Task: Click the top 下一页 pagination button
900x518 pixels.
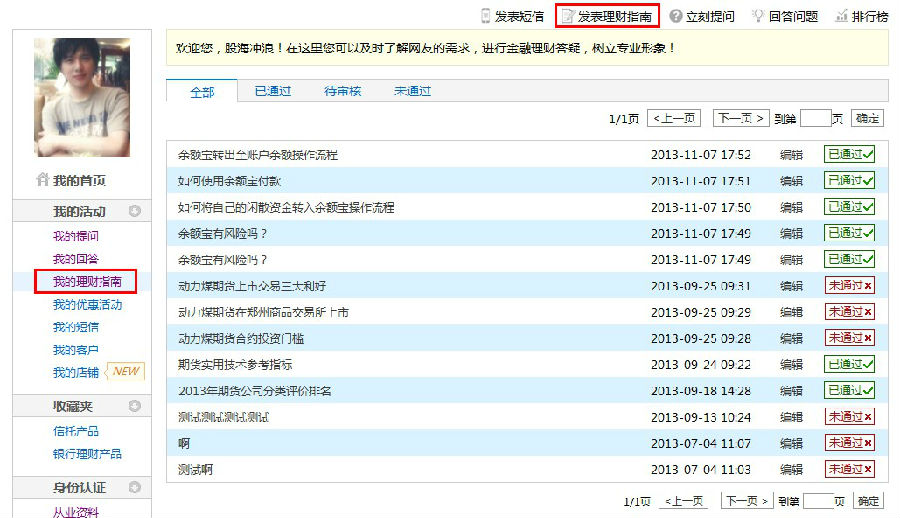Action: coord(741,119)
